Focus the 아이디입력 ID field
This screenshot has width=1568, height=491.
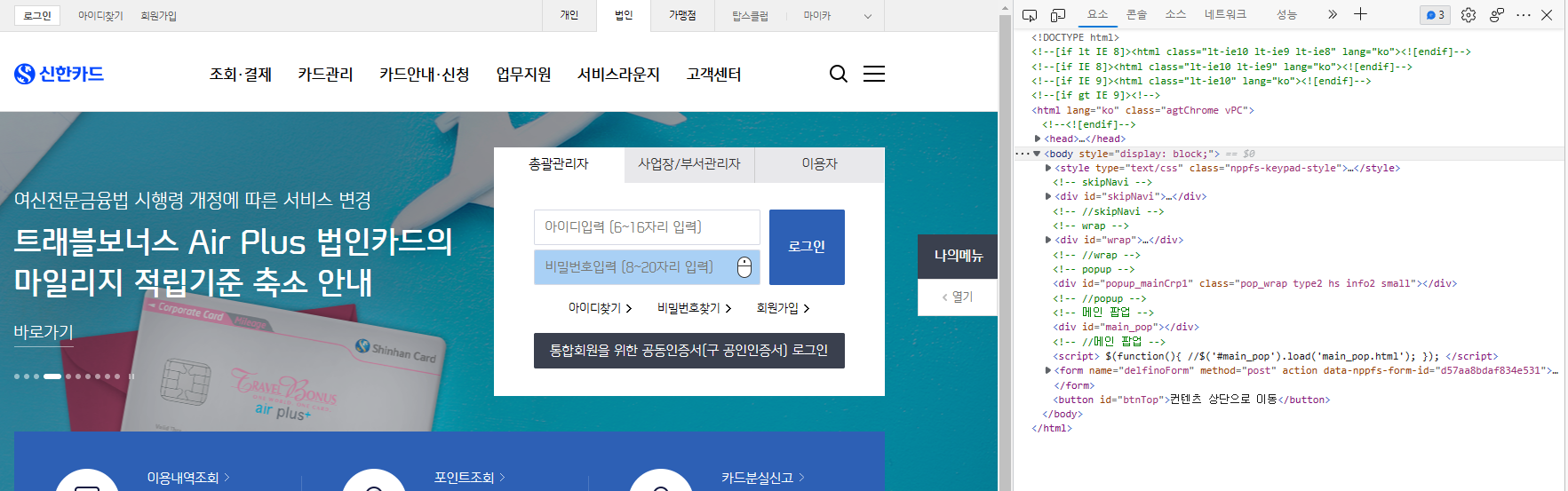click(647, 227)
